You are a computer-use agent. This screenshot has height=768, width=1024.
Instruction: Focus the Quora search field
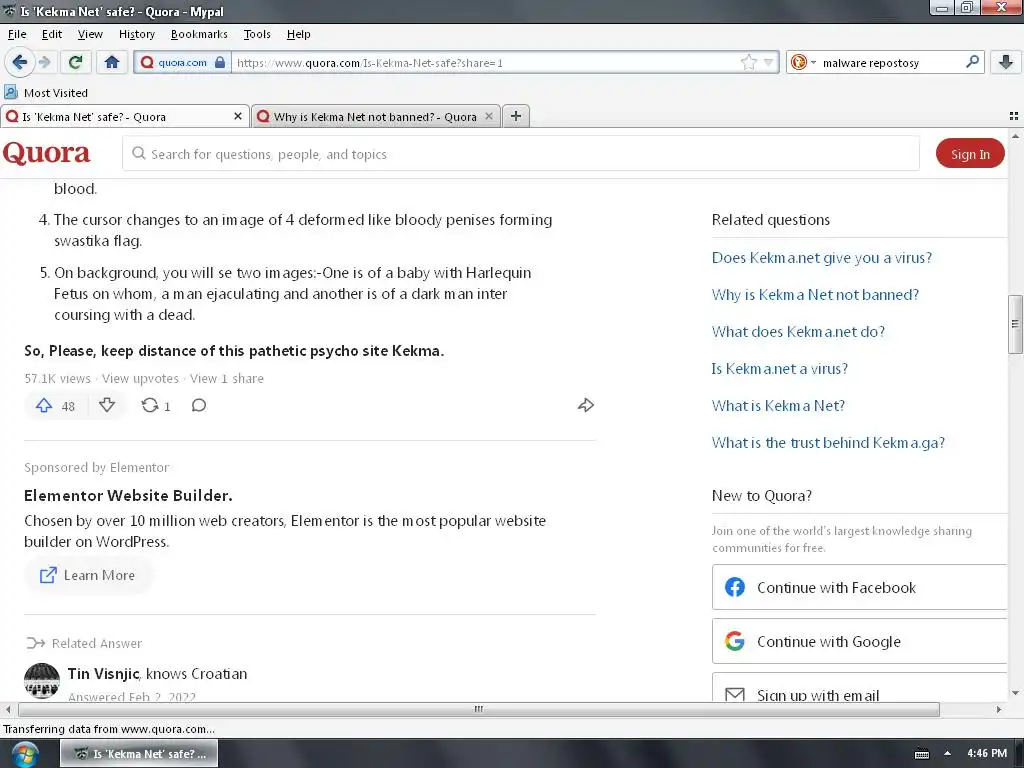(520, 154)
